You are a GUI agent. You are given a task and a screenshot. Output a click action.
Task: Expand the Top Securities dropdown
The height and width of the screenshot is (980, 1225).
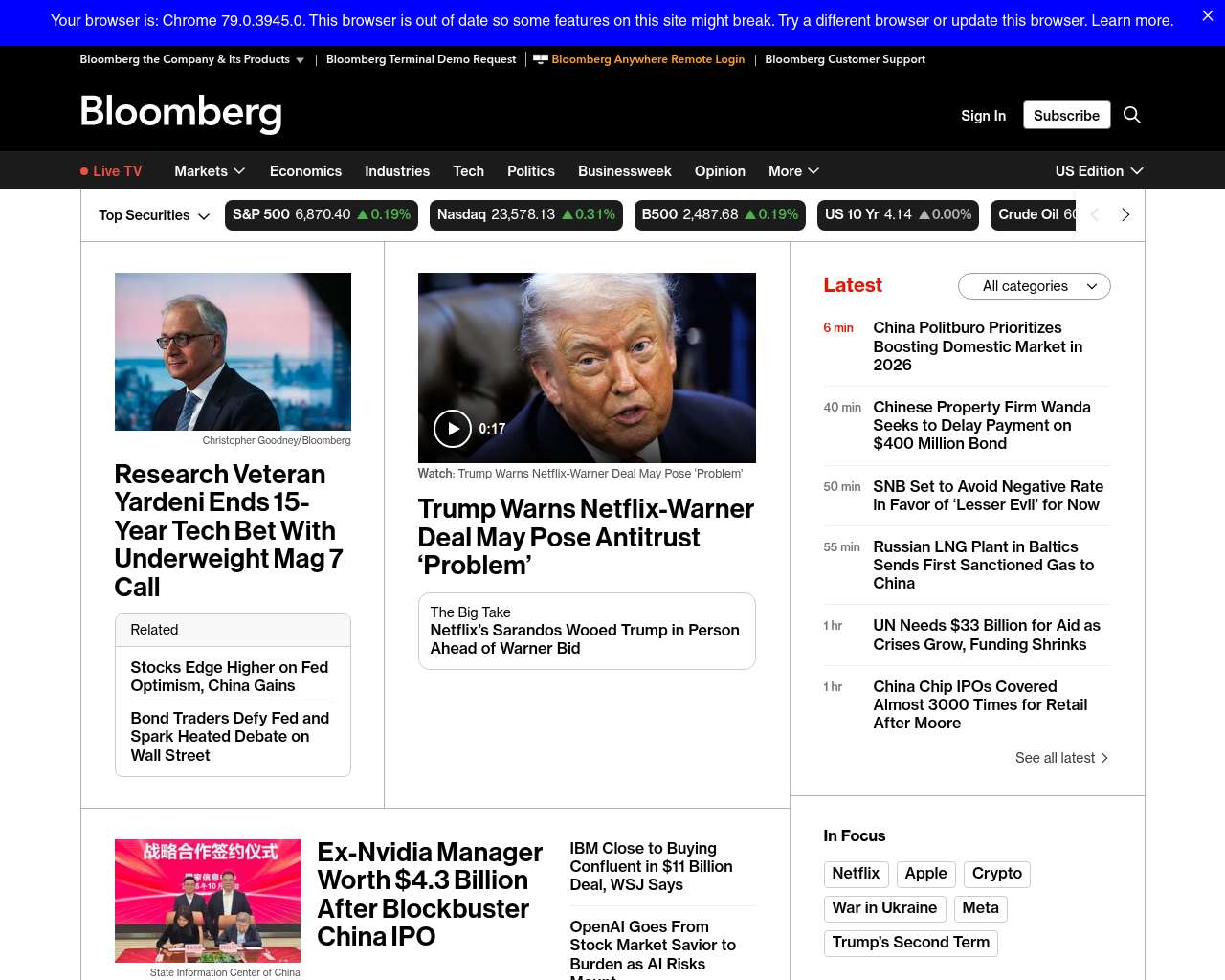(x=153, y=215)
